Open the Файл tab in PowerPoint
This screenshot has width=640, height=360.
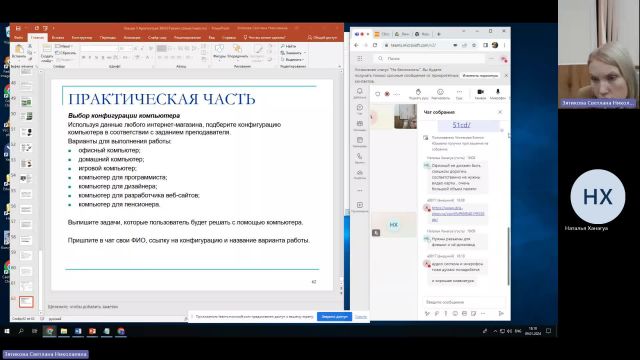click(19, 38)
